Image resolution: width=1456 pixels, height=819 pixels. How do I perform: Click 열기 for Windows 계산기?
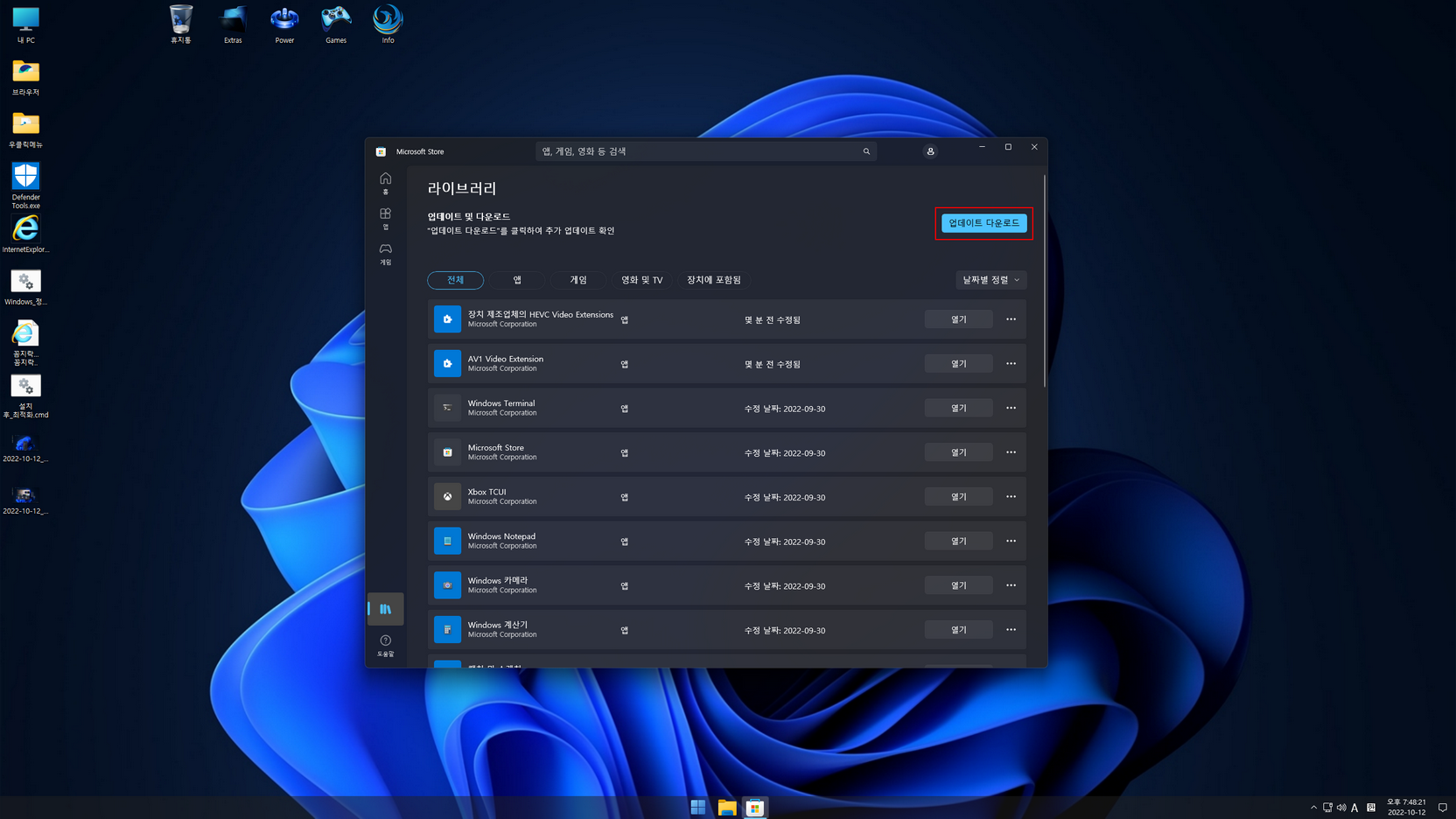coord(959,629)
